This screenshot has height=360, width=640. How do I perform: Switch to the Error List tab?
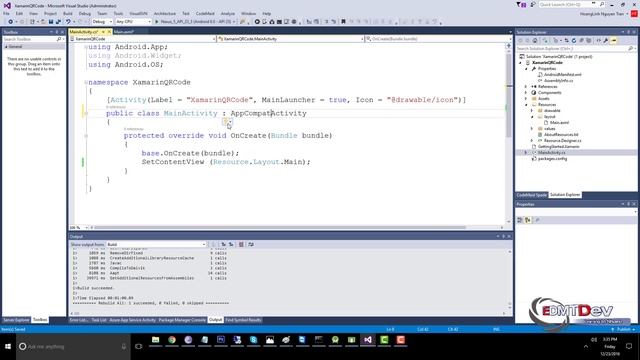pyautogui.click(x=78, y=320)
